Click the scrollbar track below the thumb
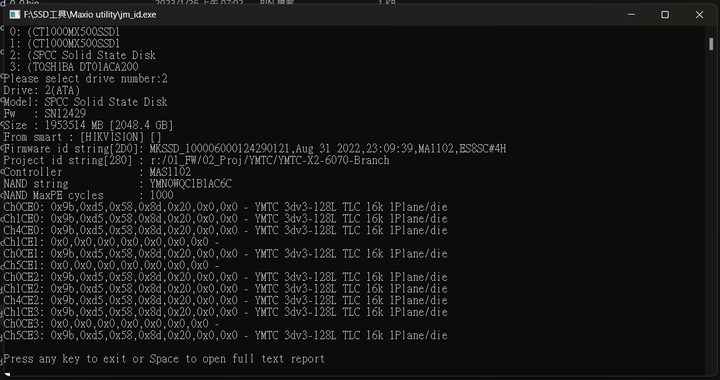This screenshot has height=380, width=720. point(711,211)
